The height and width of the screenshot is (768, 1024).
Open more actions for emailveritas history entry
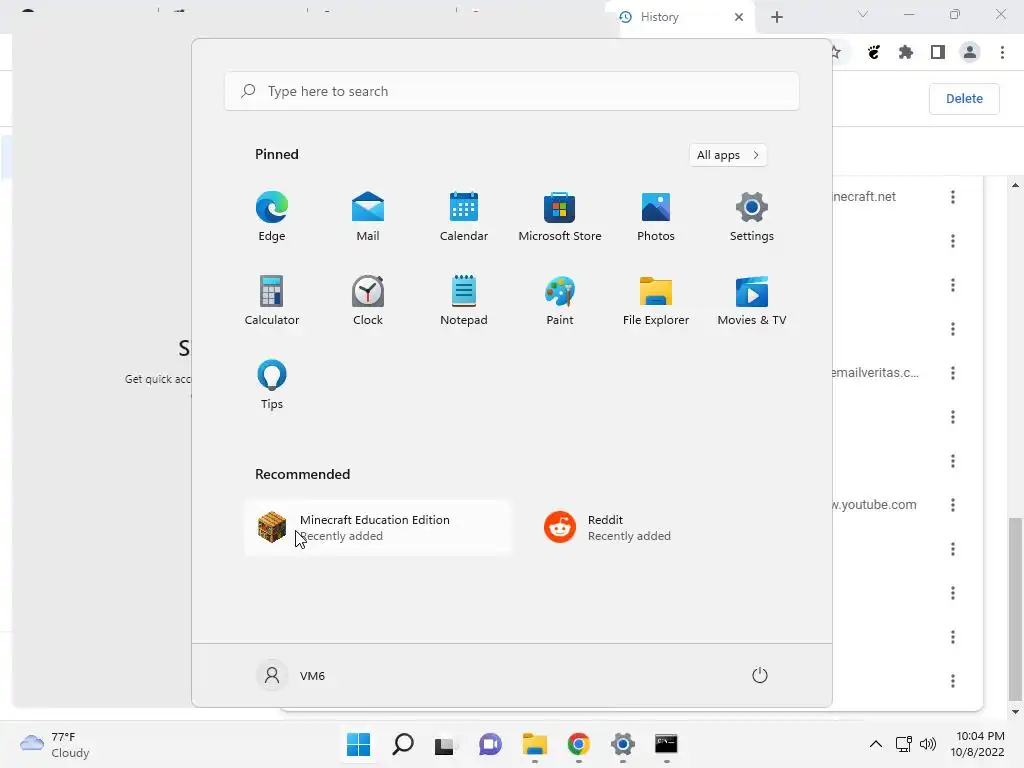tap(953, 373)
